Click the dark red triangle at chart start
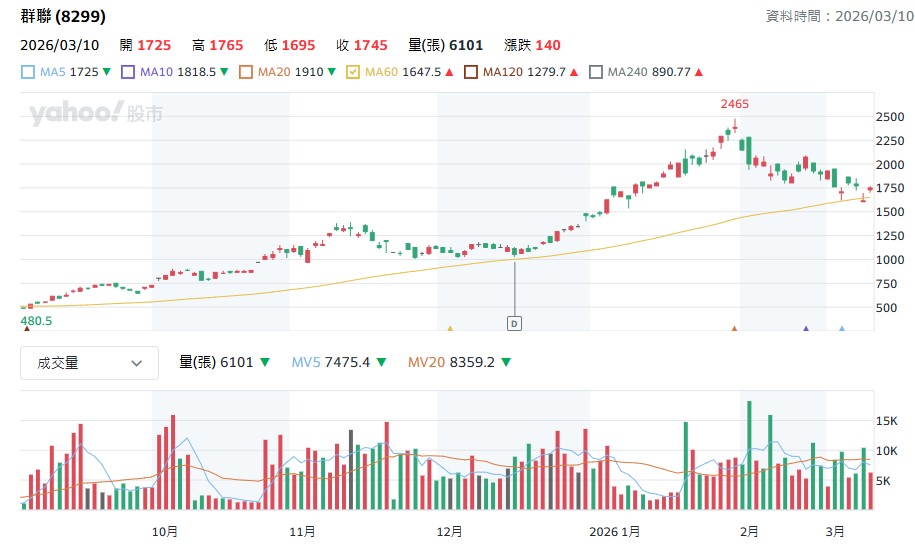Viewport: 915px width, 550px height. [x=25, y=328]
